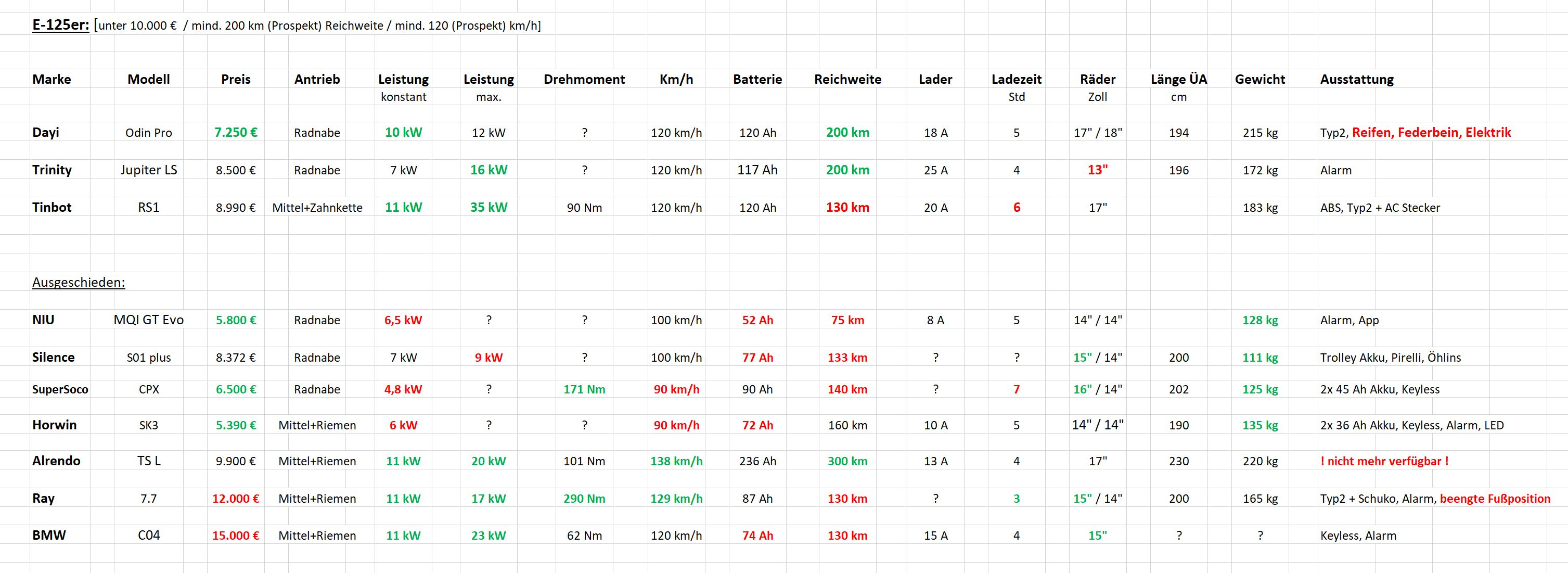
Task: Select the Drehmoment header cell
Action: coord(584,79)
